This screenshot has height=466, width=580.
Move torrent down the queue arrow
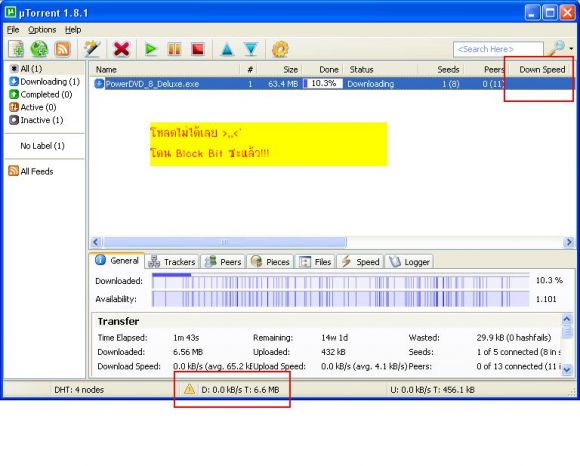251,49
